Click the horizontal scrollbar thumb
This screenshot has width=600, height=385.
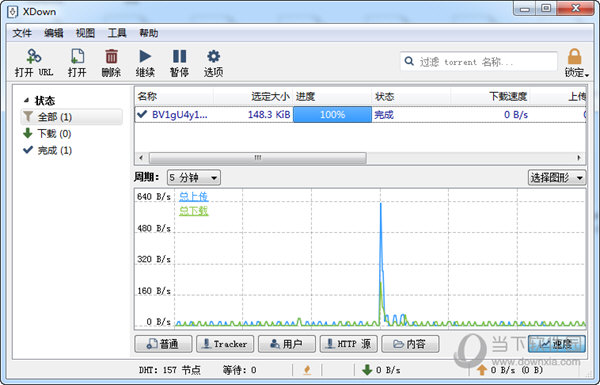click(x=258, y=158)
